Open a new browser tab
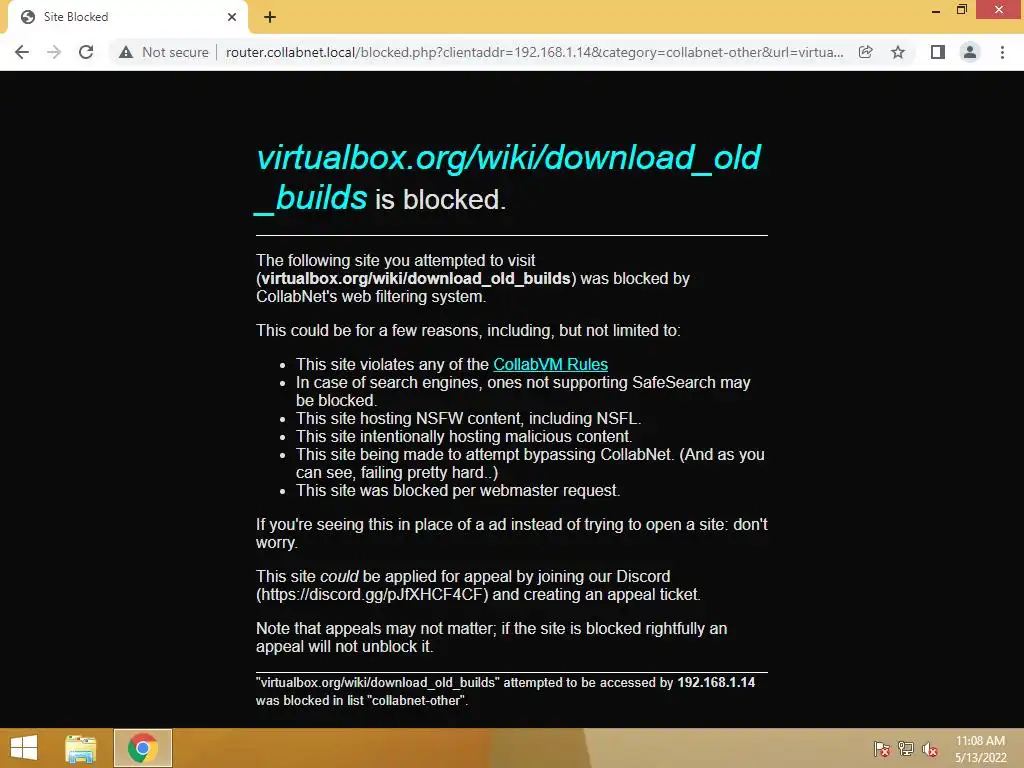1024x768 pixels. (x=270, y=17)
